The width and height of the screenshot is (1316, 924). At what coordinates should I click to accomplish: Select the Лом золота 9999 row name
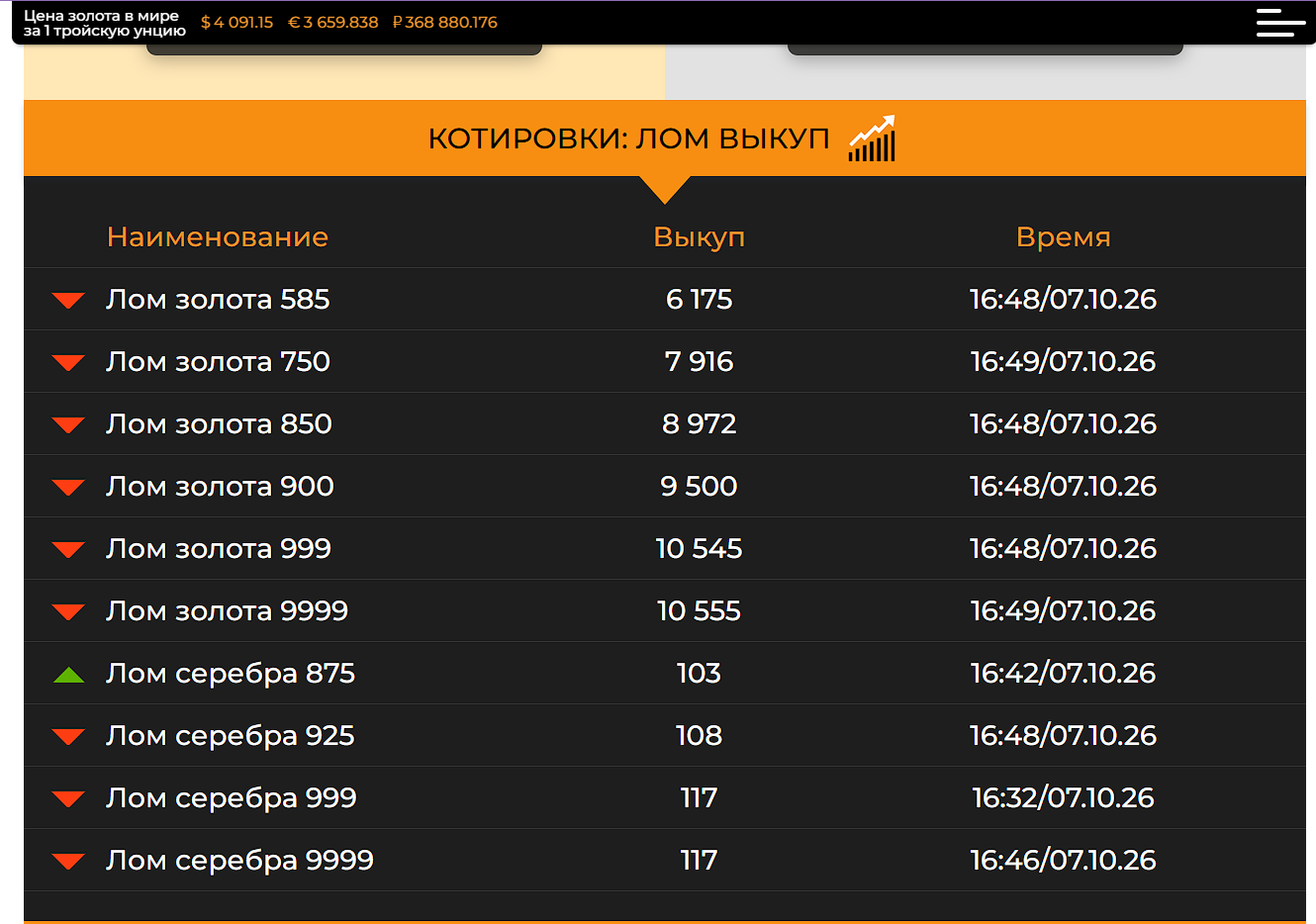[228, 611]
